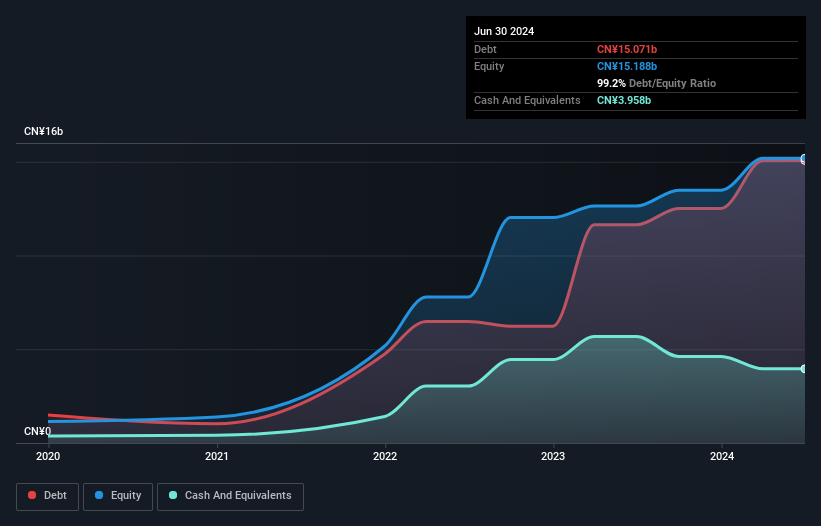Click the 2024 x-axis label
This screenshot has height=526, width=821.
coord(722,456)
